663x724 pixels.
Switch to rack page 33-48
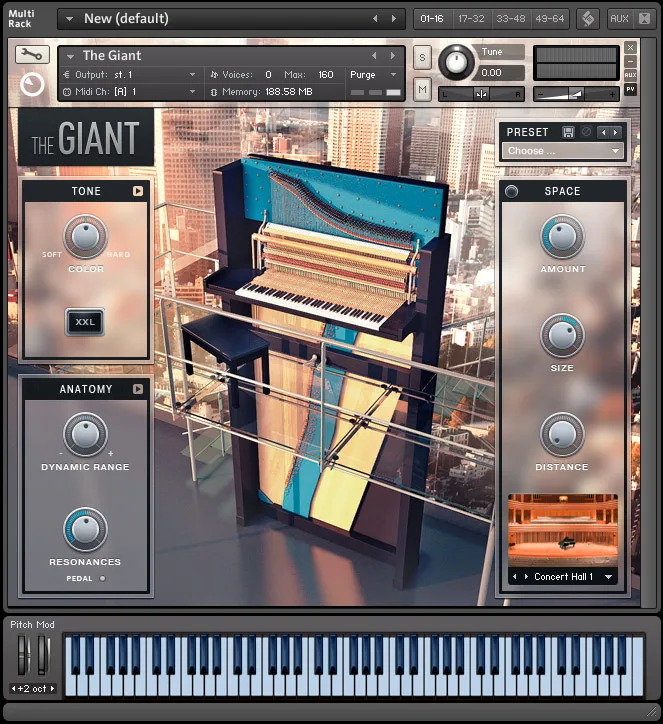pos(511,18)
